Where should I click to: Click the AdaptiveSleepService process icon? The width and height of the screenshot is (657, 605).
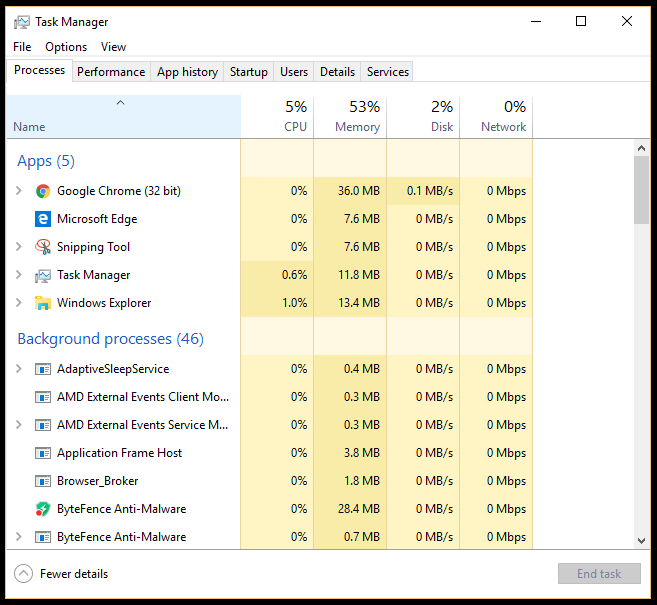click(x=43, y=369)
